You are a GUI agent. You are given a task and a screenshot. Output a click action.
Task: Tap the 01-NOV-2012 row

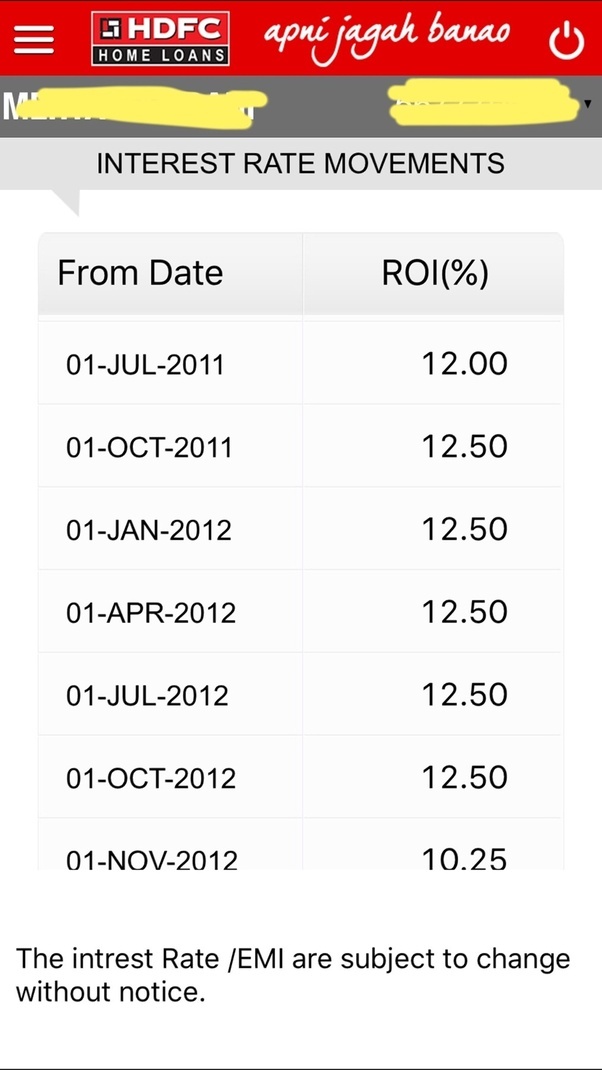(x=300, y=844)
